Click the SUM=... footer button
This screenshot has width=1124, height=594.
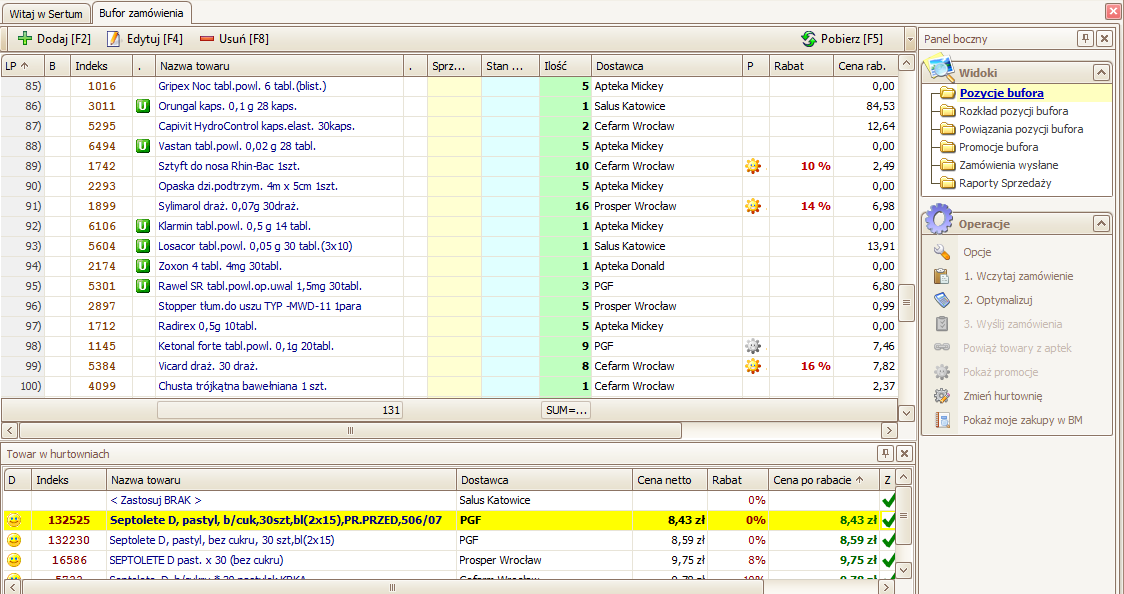click(x=566, y=410)
